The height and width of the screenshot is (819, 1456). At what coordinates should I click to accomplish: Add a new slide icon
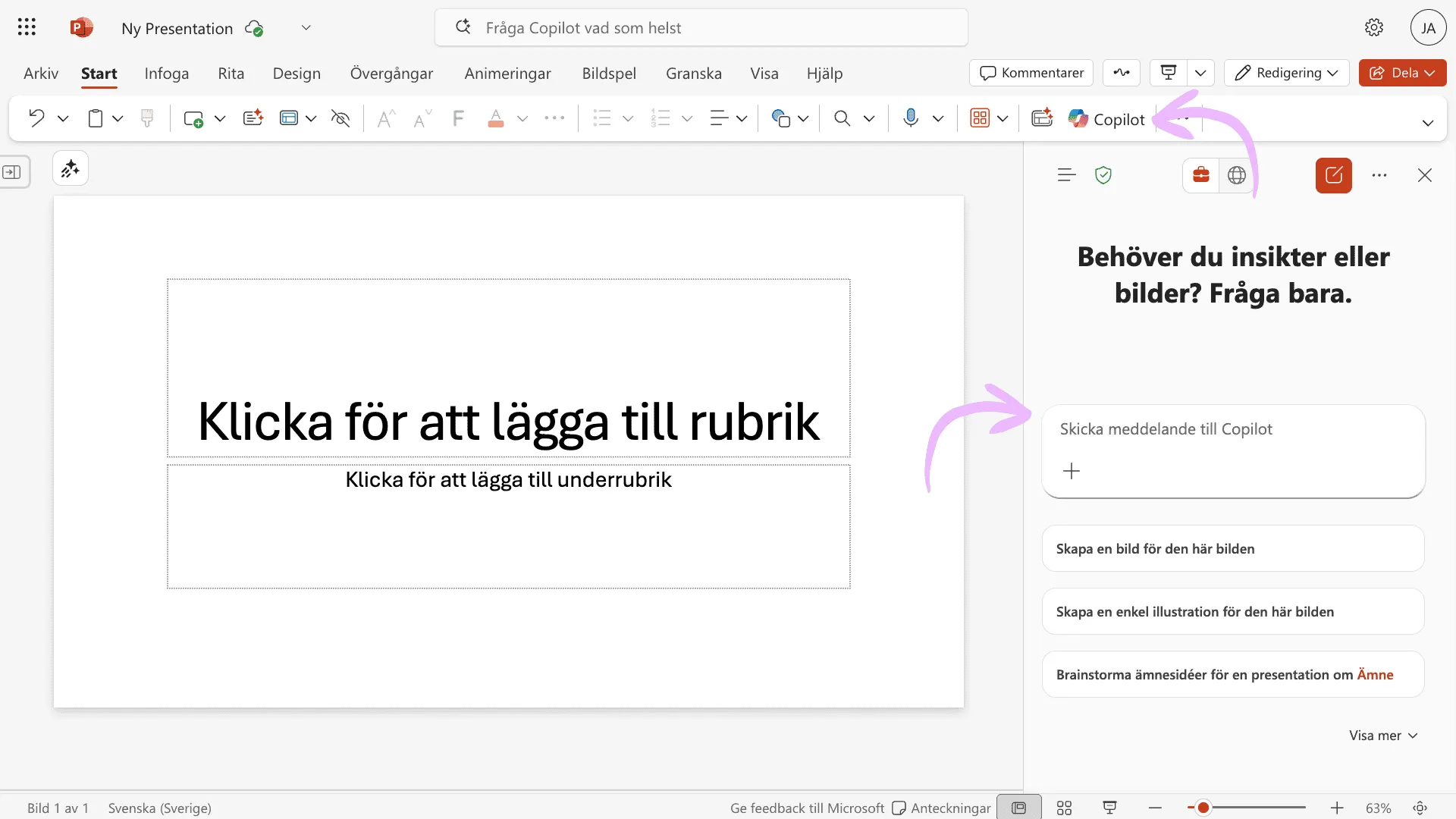coord(193,119)
